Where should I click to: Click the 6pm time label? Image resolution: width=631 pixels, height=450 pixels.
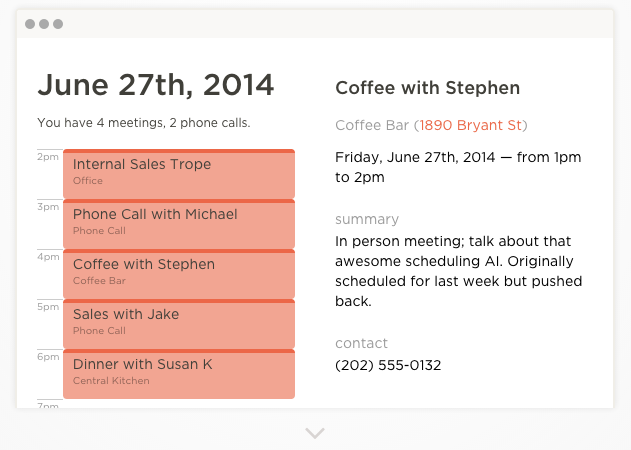48,356
